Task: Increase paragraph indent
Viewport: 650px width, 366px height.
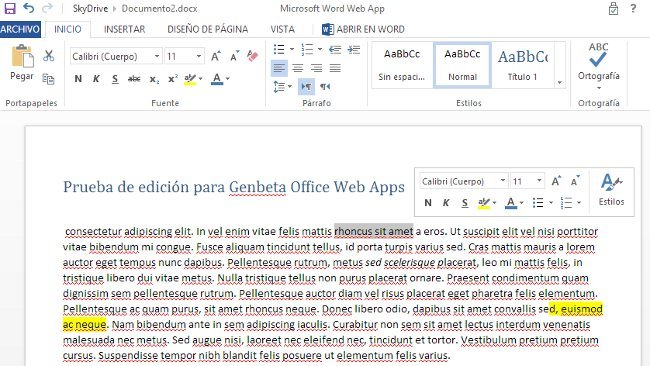Action: coord(354,50)
